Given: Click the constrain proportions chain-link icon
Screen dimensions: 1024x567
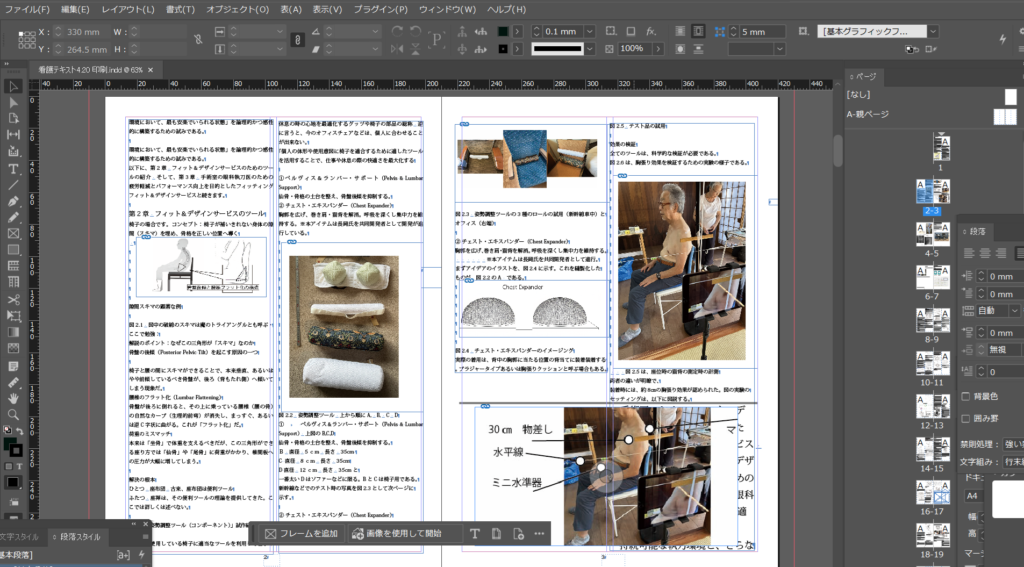Looking at the screenshot, I should coord(296,40).
